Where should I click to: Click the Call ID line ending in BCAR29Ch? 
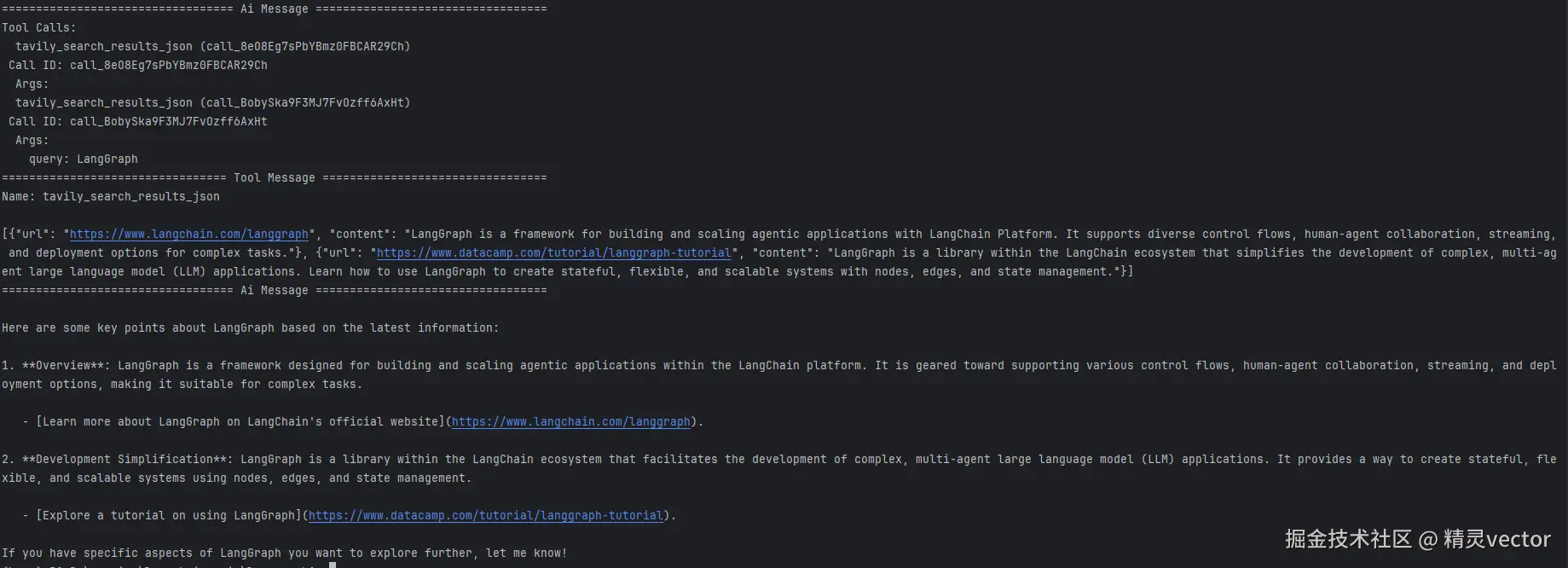(138, 66)
